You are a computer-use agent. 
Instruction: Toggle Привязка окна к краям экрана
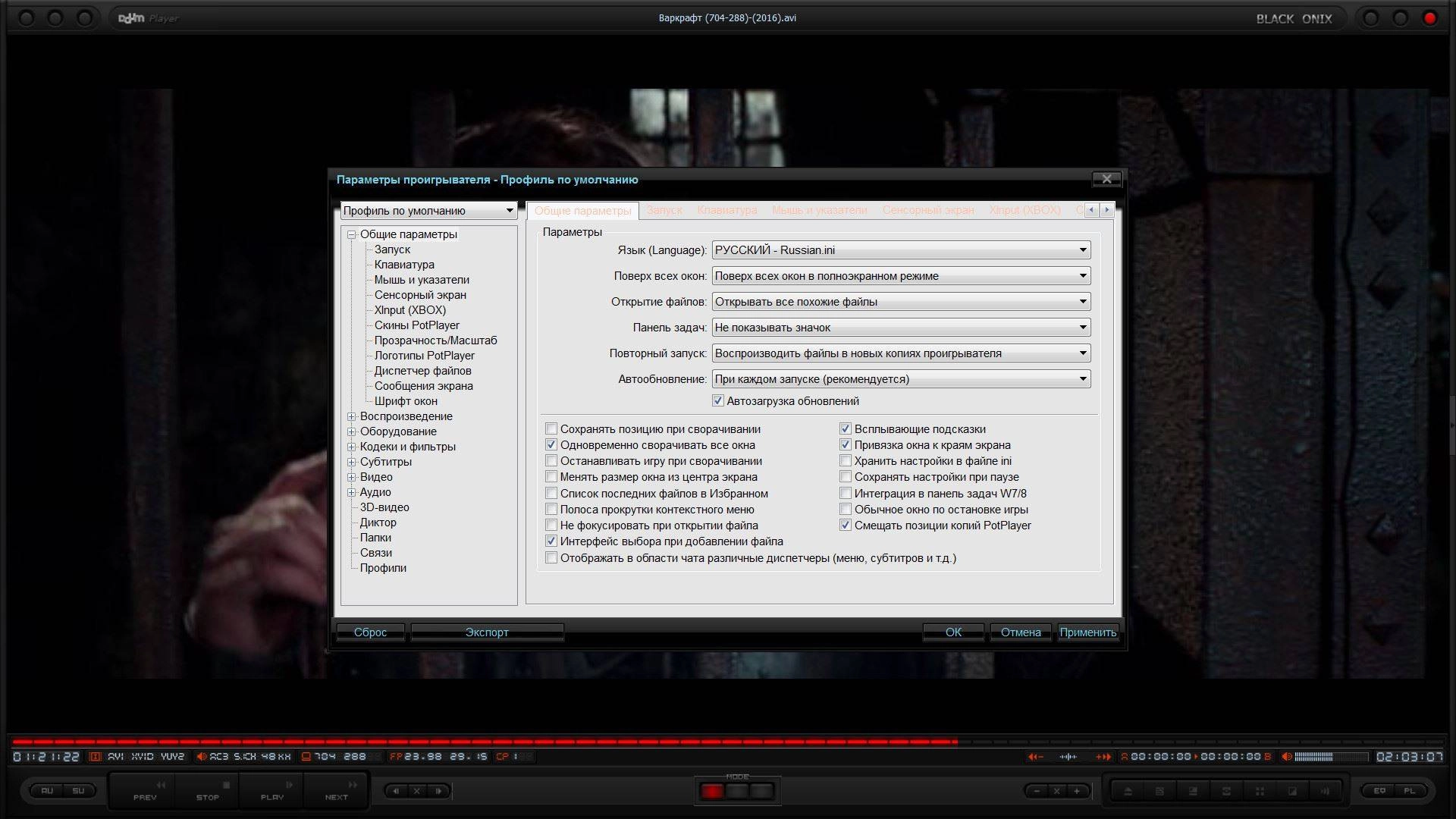tap(846, 445)
